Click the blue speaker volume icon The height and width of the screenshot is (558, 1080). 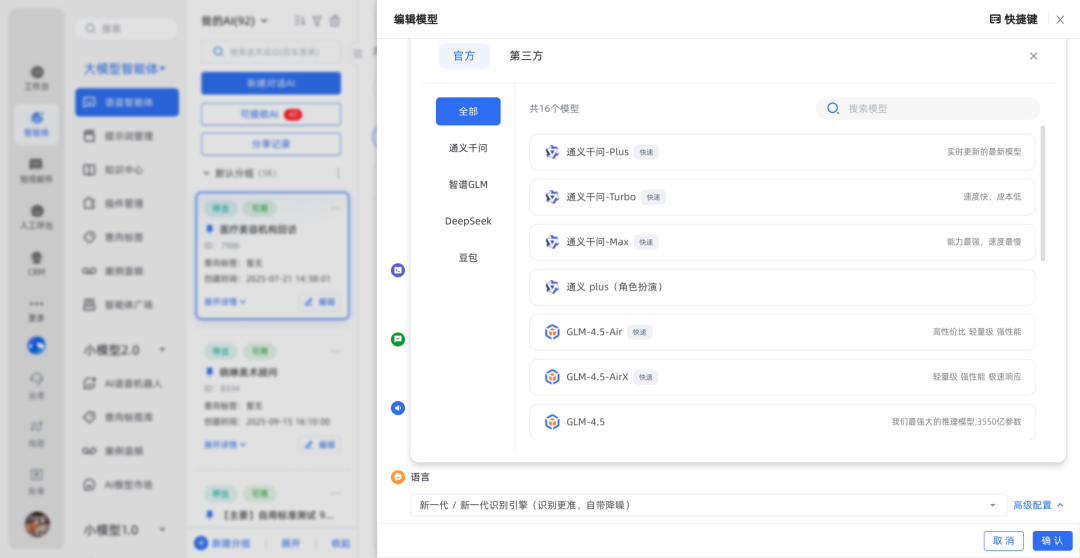tap(398, 408)
